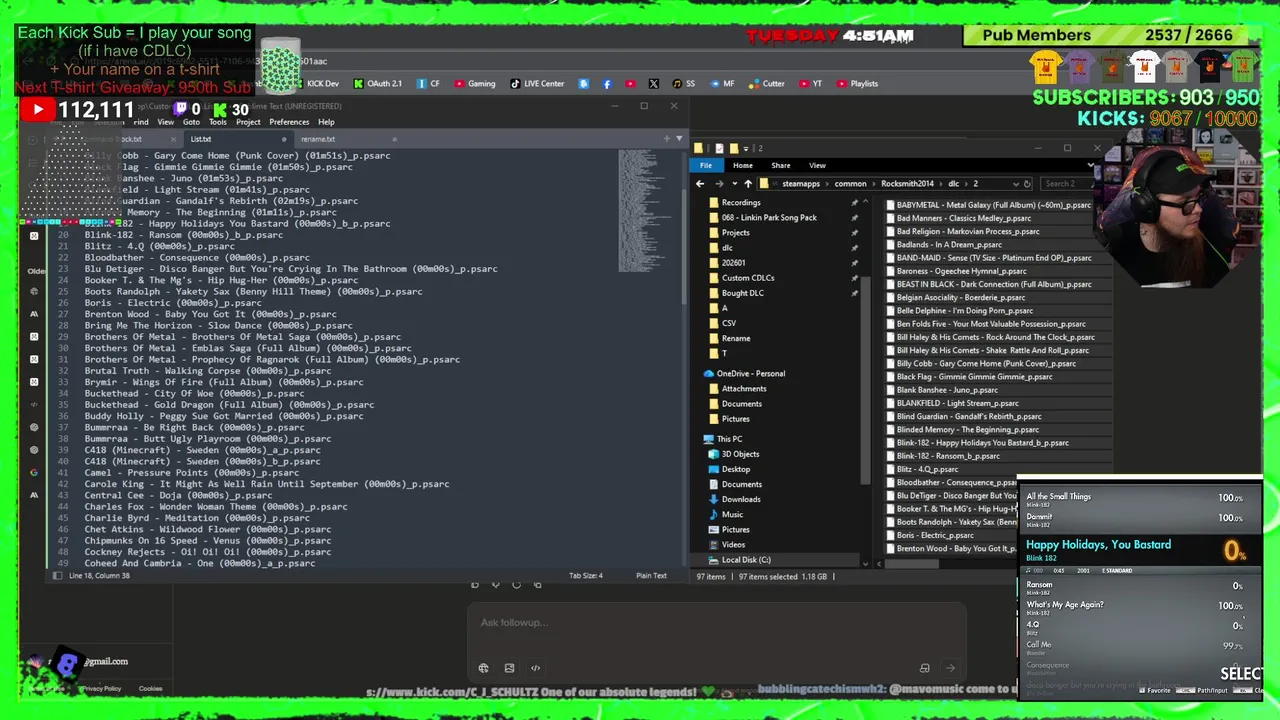Open Home tab in Explorer ribbon
Viewport: 1280px width, 720px height.
tap(743, 165)
